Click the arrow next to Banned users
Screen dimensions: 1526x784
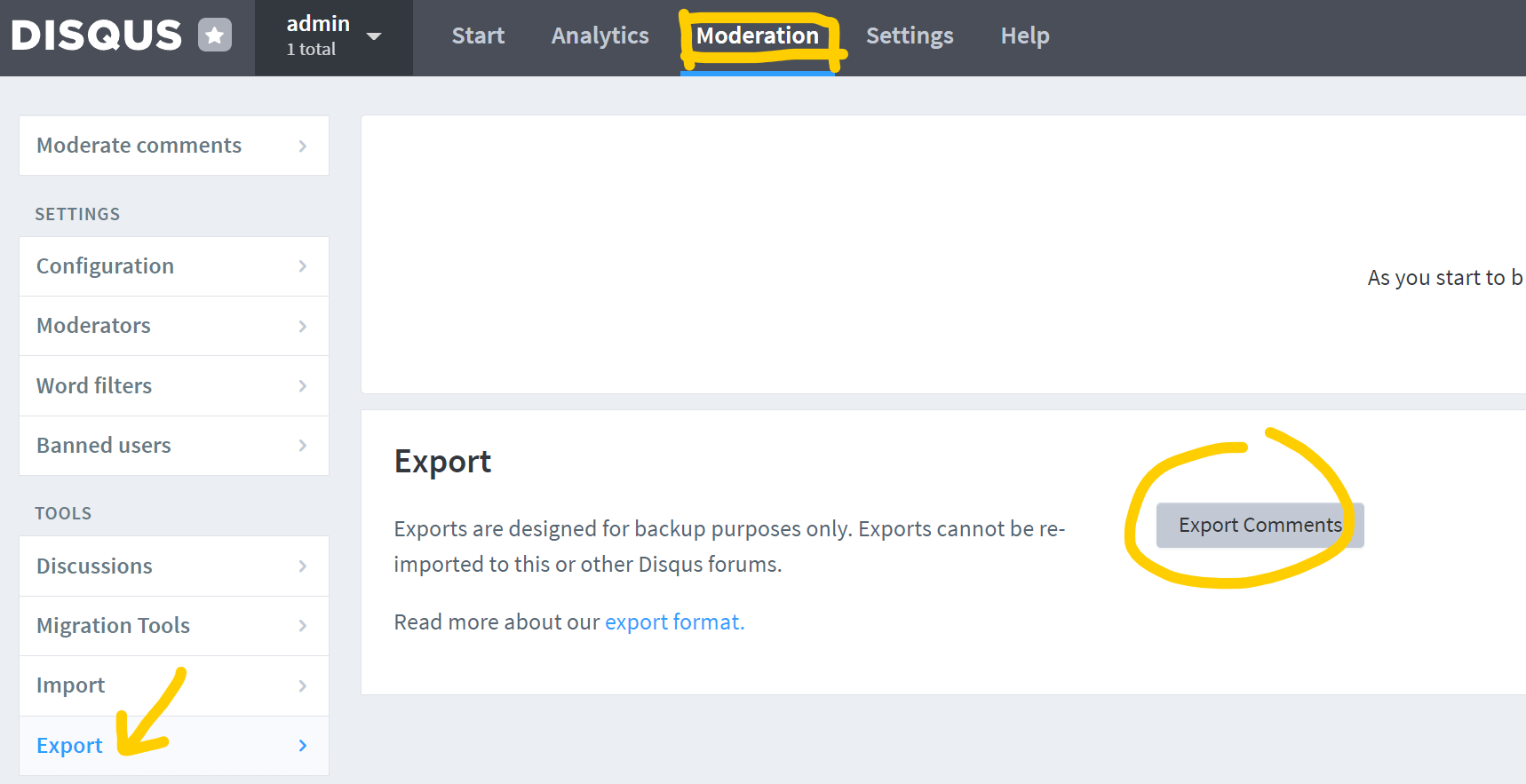[x=303, y=446]
